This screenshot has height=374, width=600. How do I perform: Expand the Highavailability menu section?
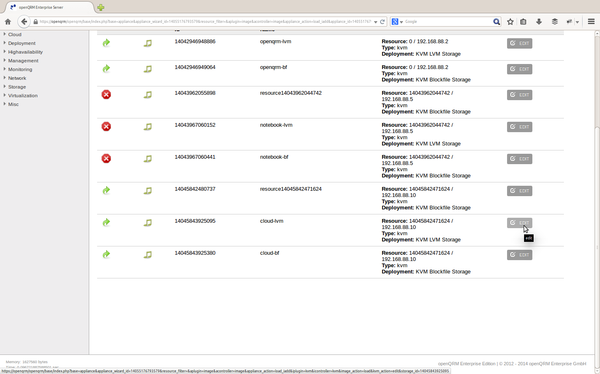[25, 52]
